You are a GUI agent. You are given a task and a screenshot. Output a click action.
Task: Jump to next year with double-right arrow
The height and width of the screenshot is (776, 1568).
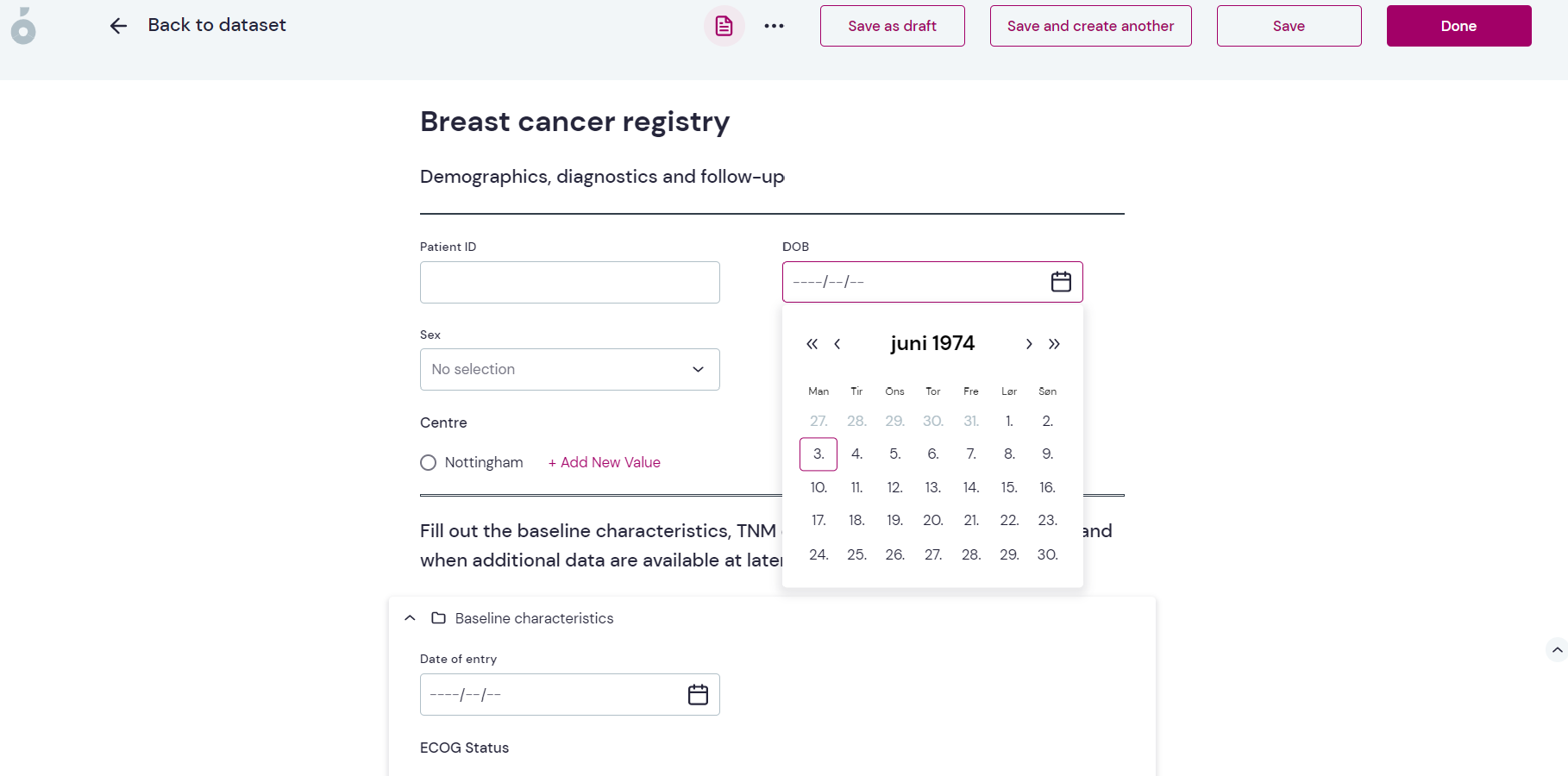point(1054,344)
